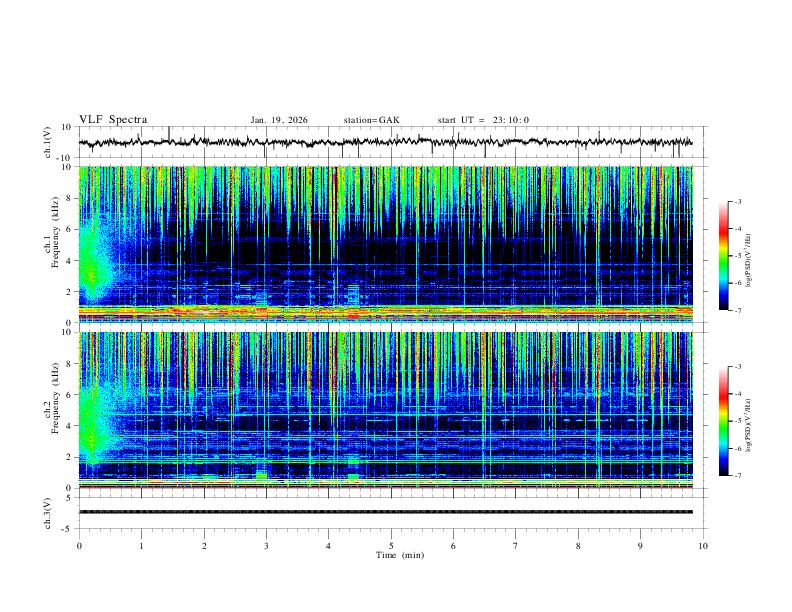Click the ch.2 frequency spectrogram panel
The image size is (792, 612).
385,410
